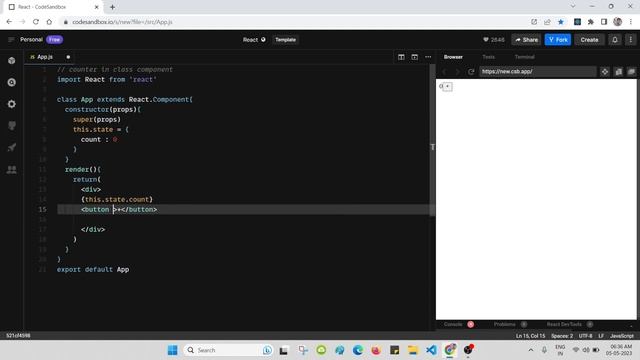
Task: Expand the hidden system tray icons chevron
Action: coord(531,350)
